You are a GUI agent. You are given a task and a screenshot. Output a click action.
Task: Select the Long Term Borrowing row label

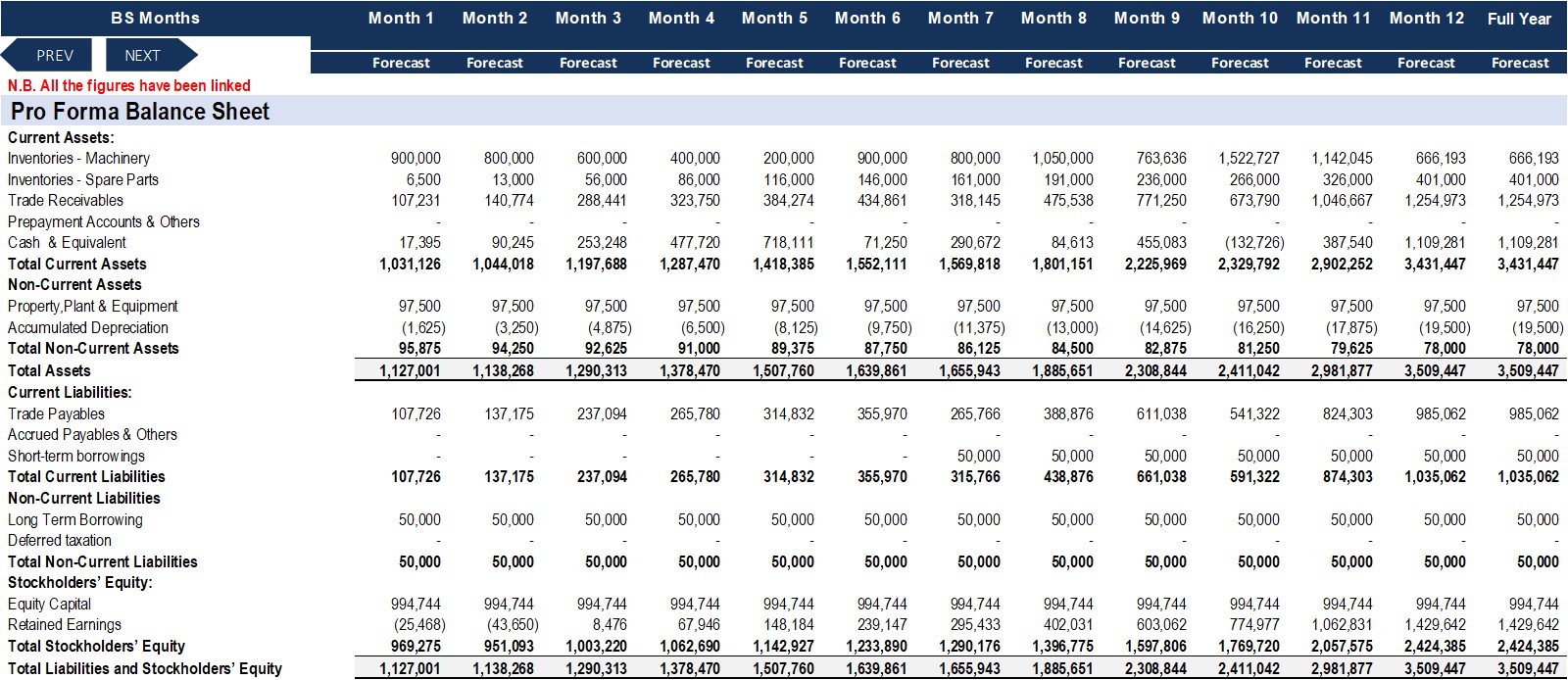[x=74, y=519]
